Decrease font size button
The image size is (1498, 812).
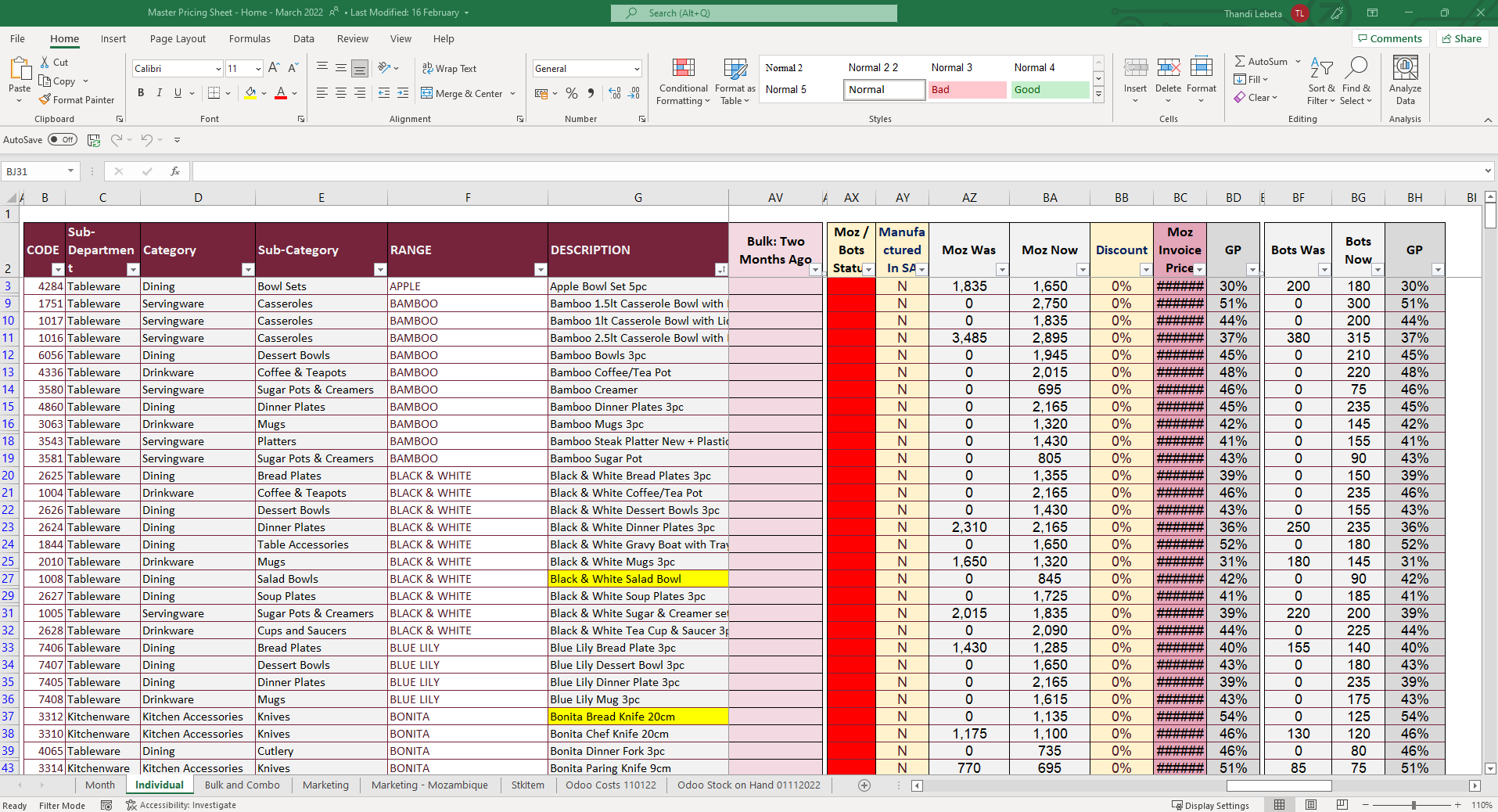[293, 68]
